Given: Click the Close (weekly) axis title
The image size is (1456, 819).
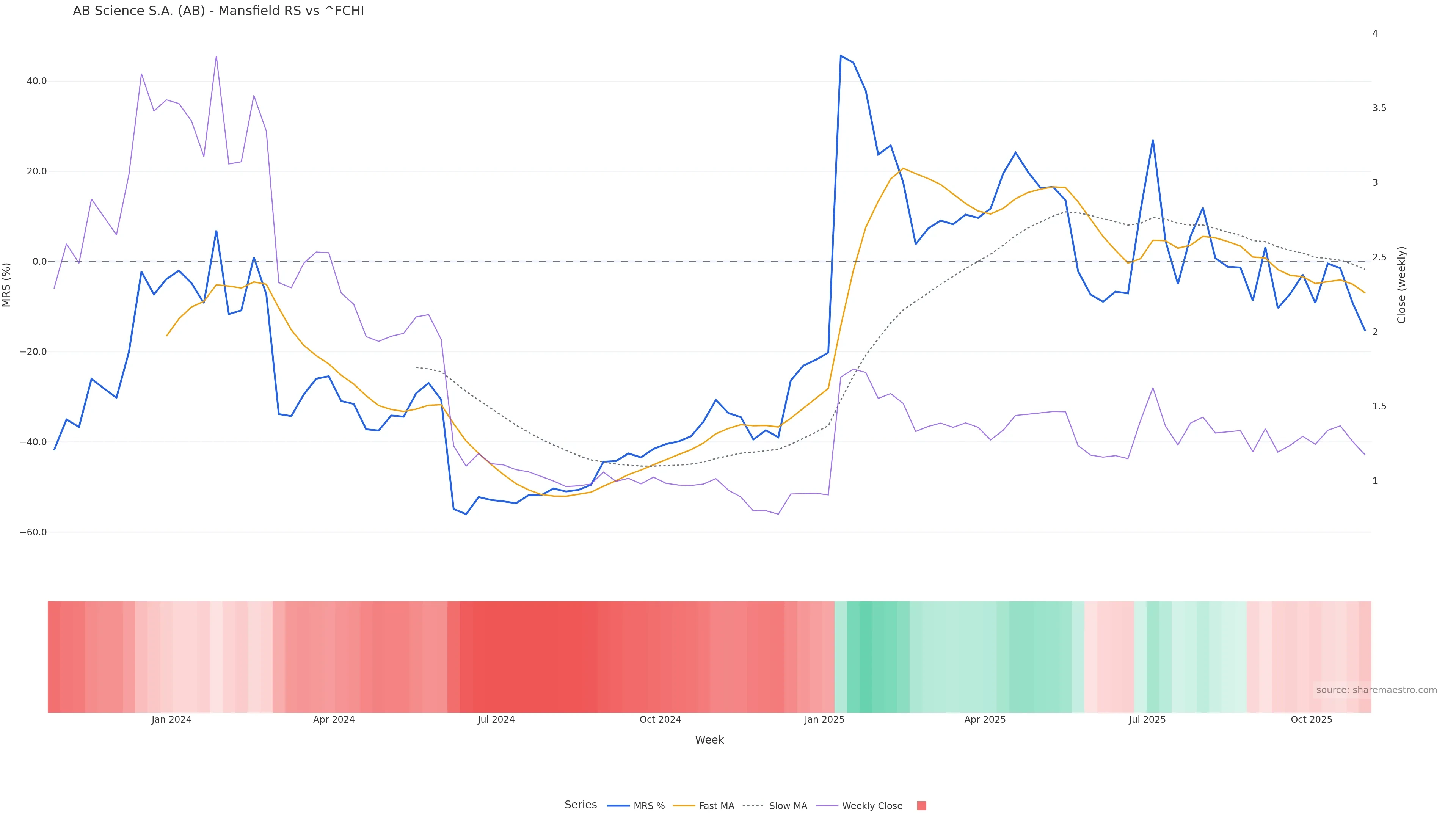Looking at the screenshot, I should click(x=1401, y=285).
